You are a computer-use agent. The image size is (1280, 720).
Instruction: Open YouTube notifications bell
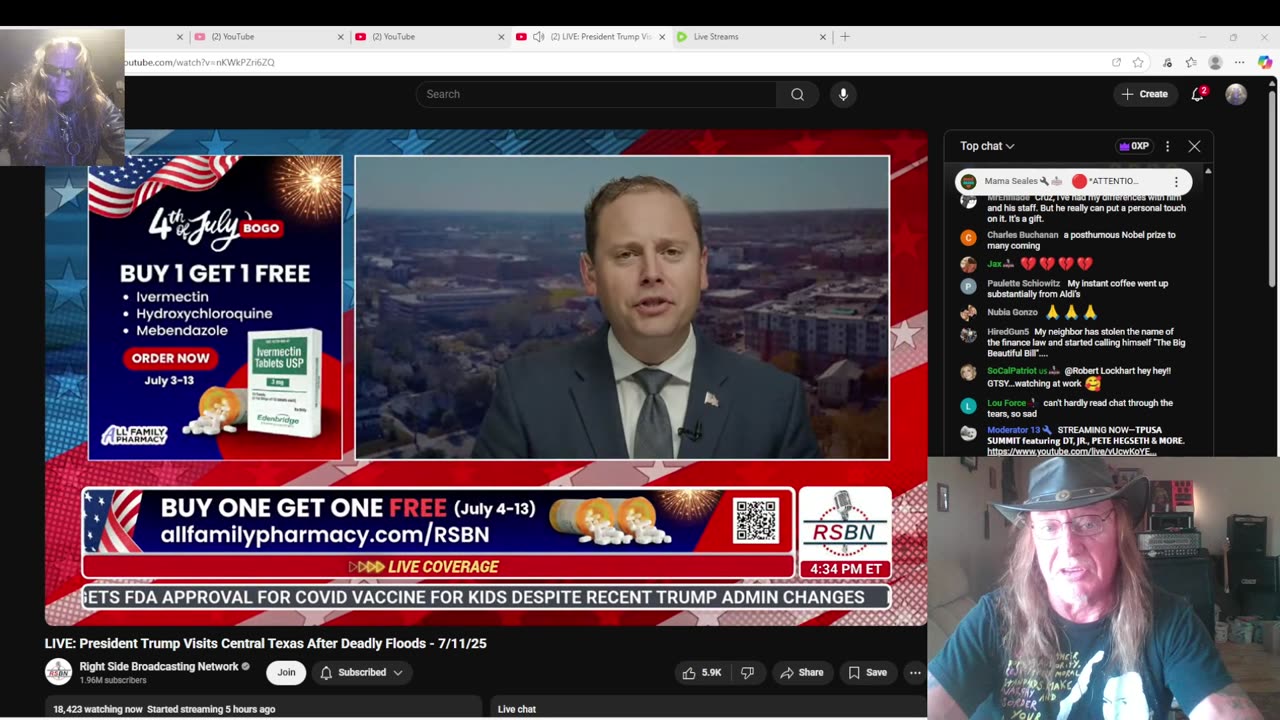pos(1198,94)
